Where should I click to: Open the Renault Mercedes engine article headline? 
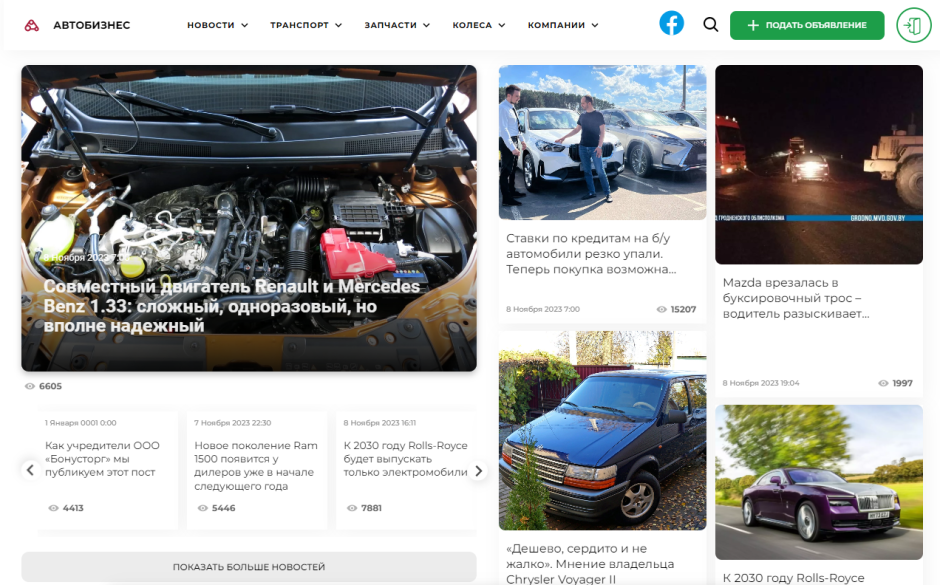click(231, 306)
